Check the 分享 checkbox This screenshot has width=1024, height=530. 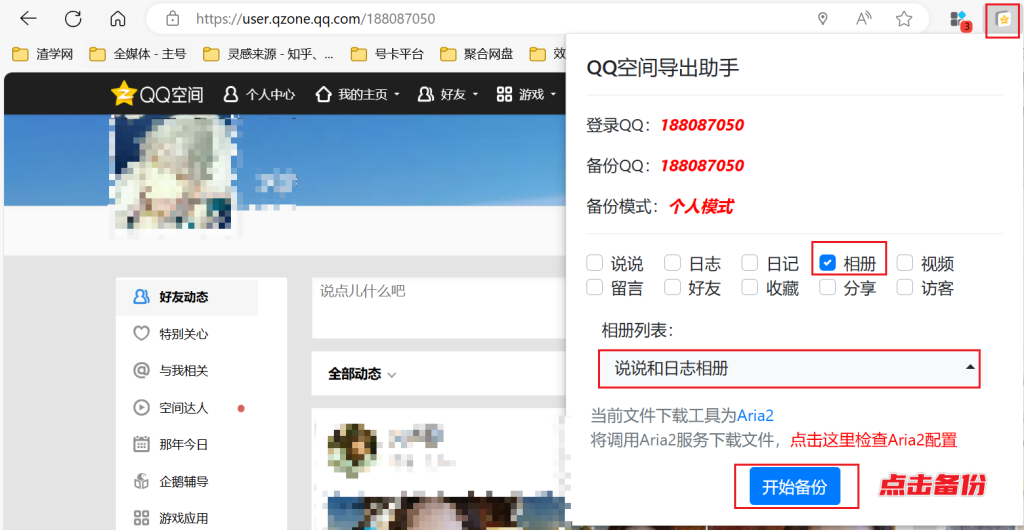click(x=827, y=287)
